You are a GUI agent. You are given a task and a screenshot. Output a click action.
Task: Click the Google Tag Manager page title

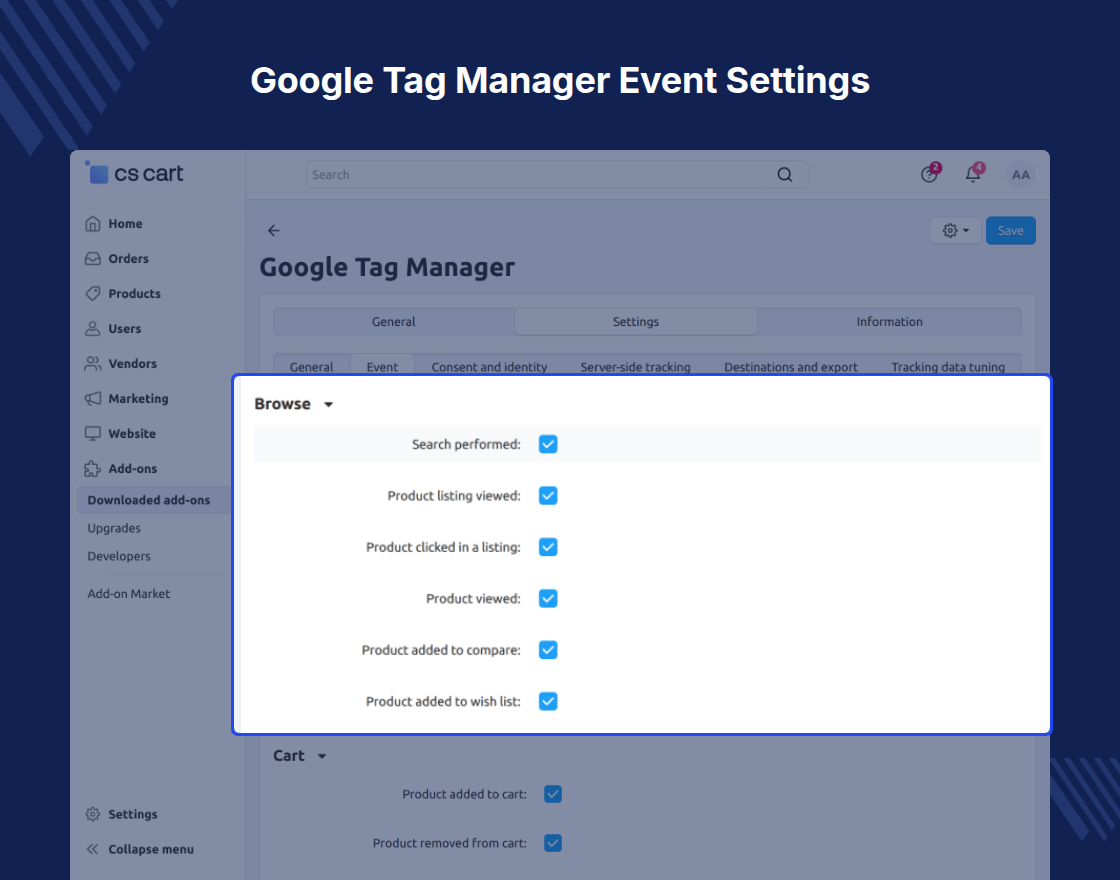tap(386, 268)
